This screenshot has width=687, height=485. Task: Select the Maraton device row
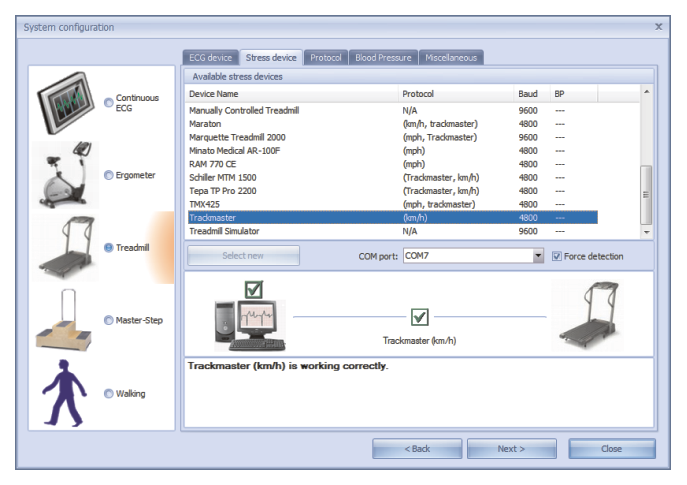[x=393, y=124]
